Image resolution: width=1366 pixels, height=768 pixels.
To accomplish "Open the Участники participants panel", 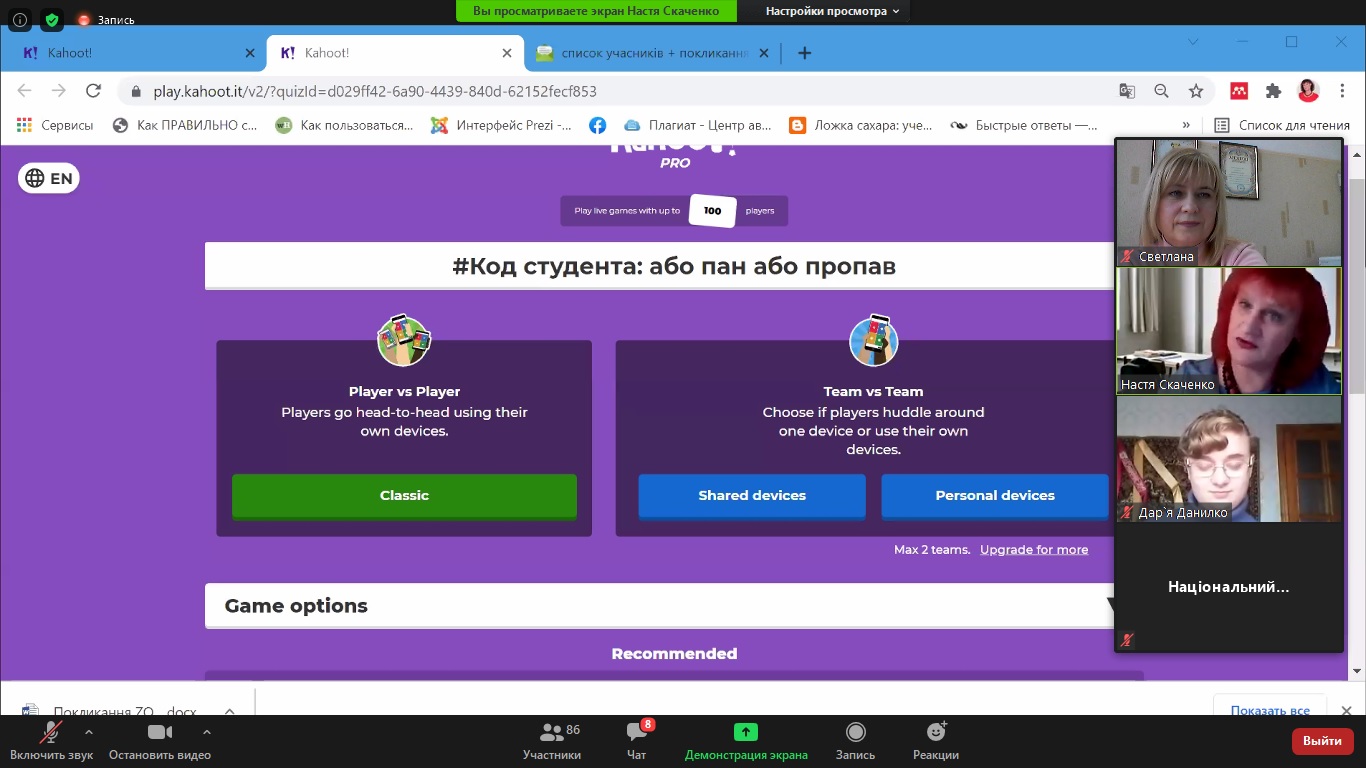I will pyautogui.click(x=552, y=742).
